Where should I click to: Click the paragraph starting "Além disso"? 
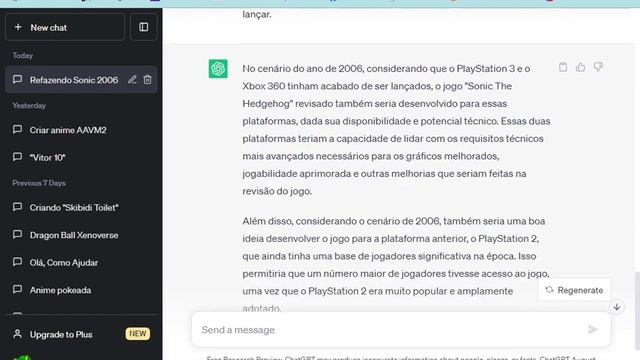(396, 264)
